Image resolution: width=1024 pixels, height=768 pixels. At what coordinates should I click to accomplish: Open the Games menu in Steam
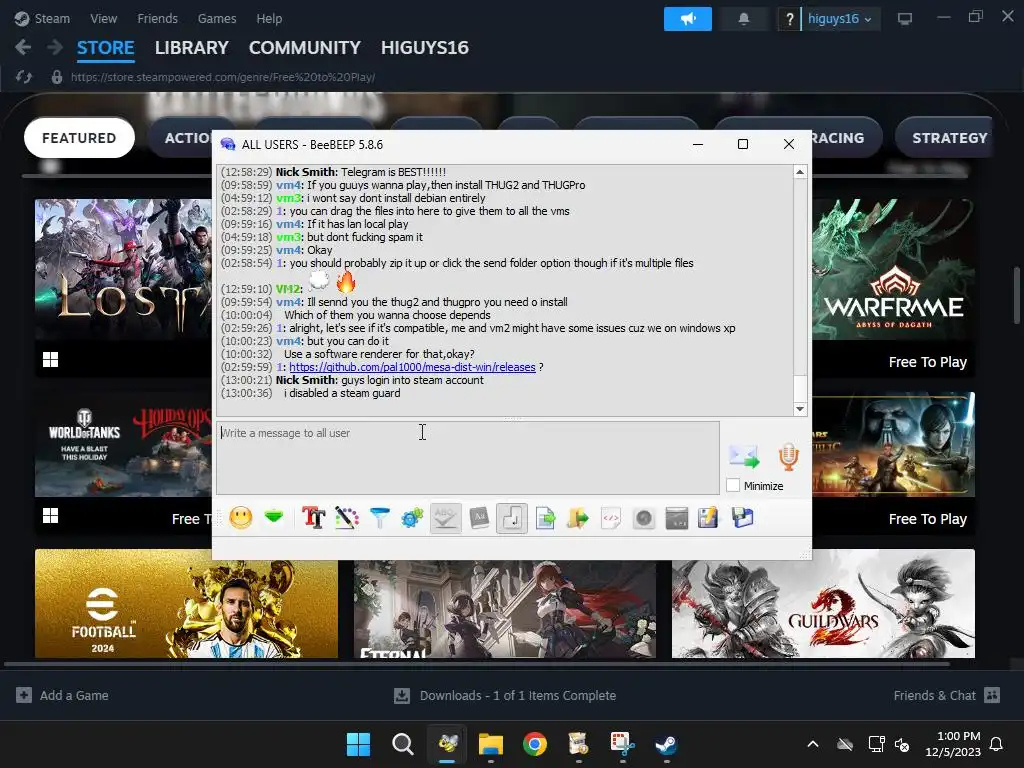tap(217, 18)
